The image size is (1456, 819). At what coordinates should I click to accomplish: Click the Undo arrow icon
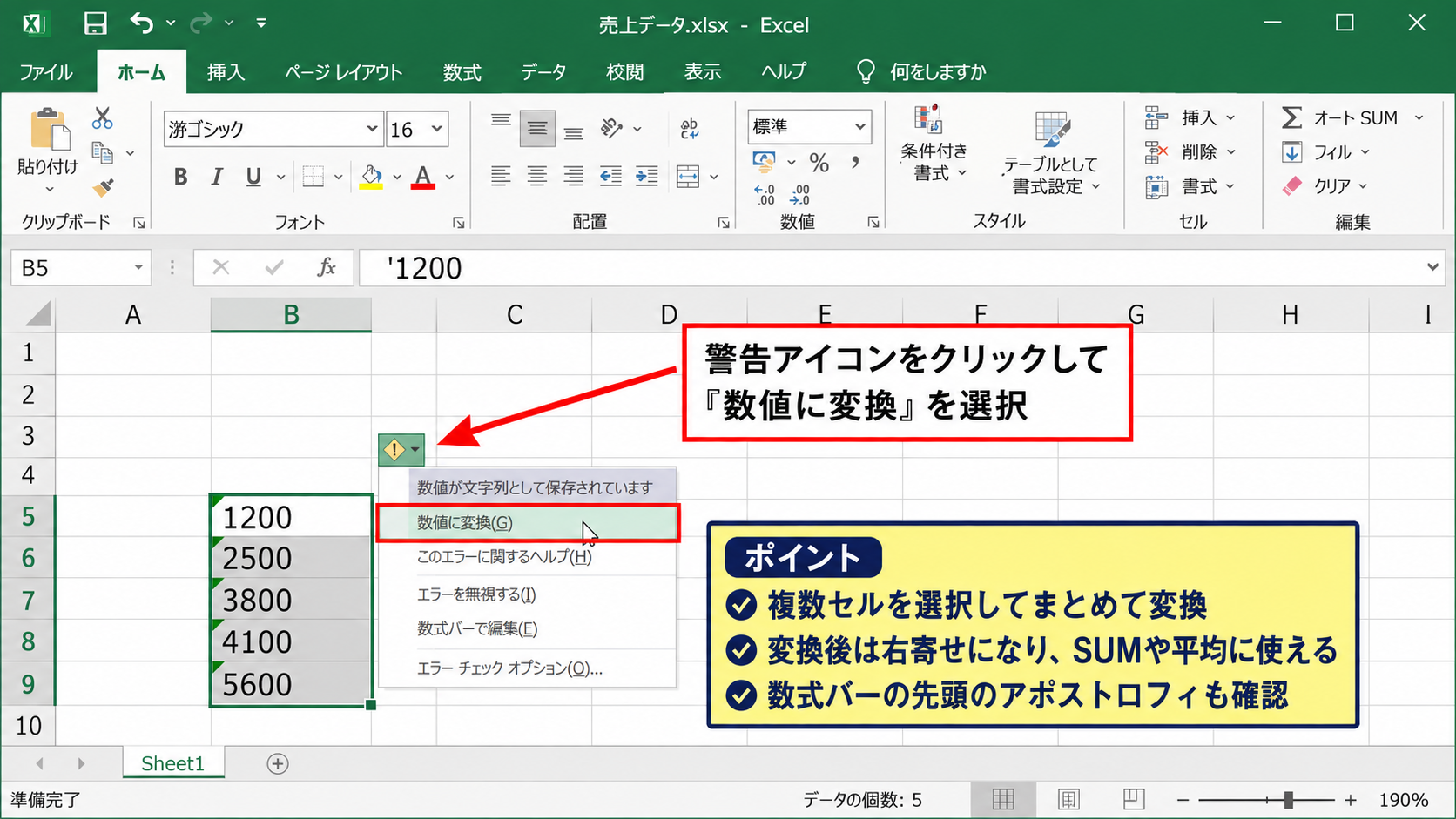(x=142, y=23)
